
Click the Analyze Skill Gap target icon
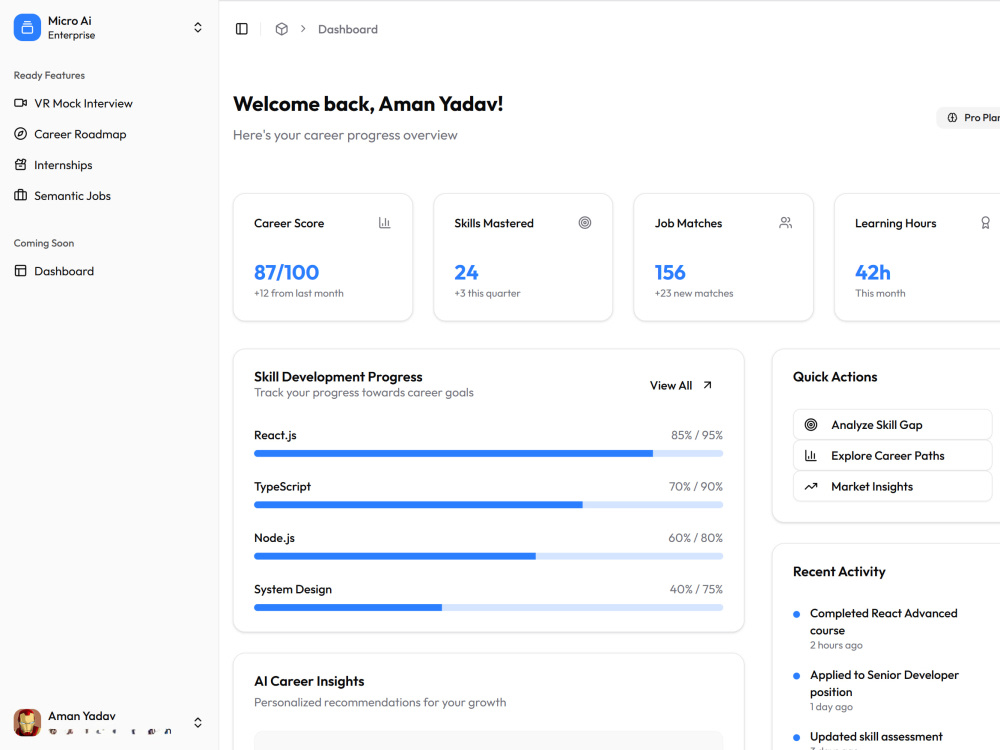[811, 424]
